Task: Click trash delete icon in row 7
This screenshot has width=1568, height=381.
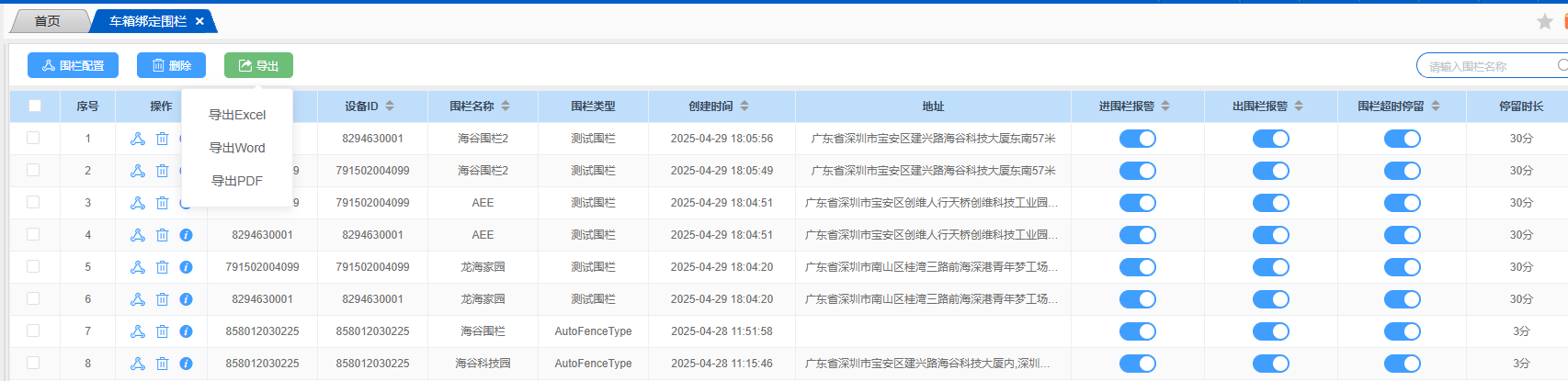Action: 162,331
